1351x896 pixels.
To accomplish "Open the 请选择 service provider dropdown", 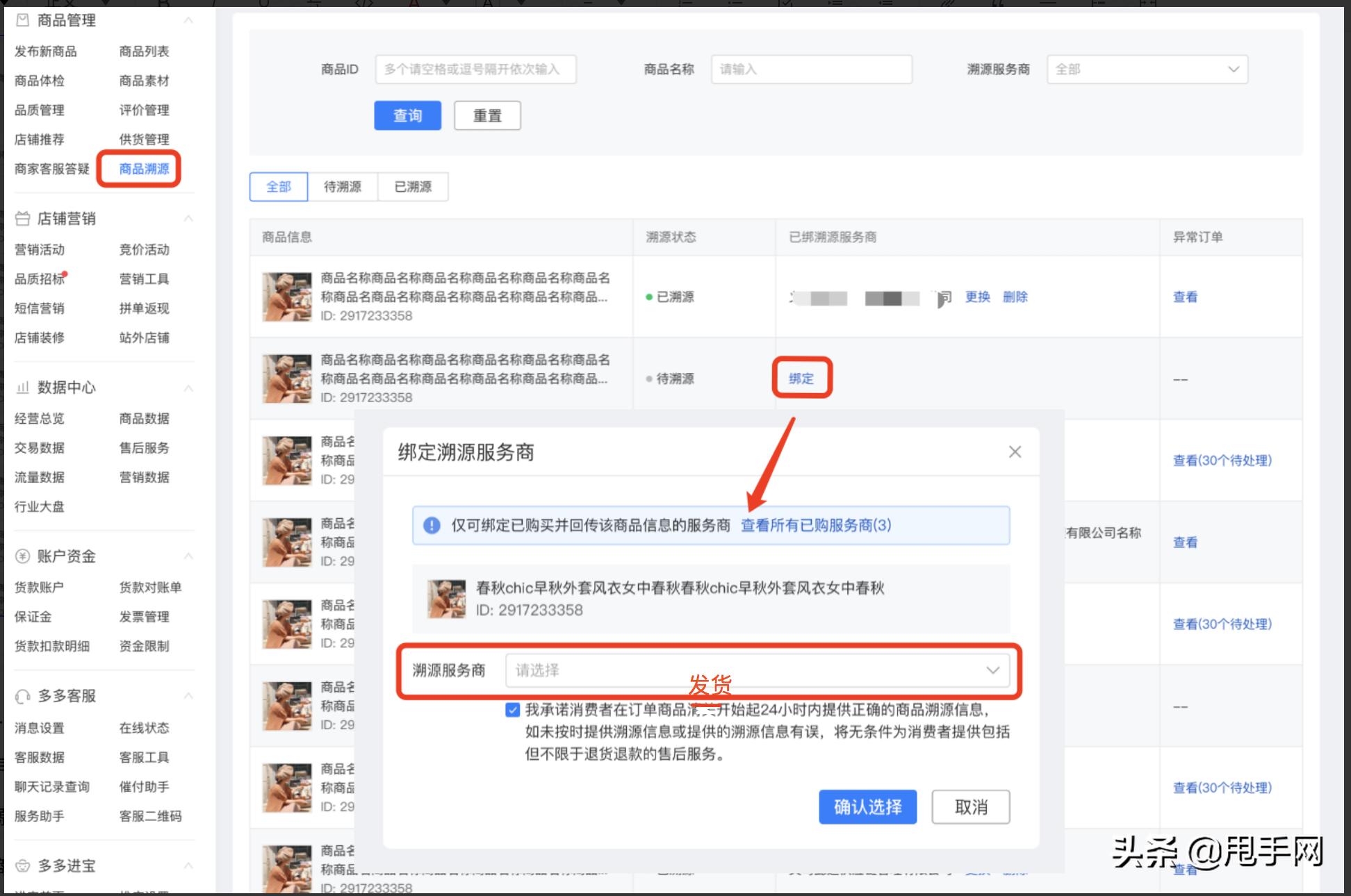I will 757,670.
